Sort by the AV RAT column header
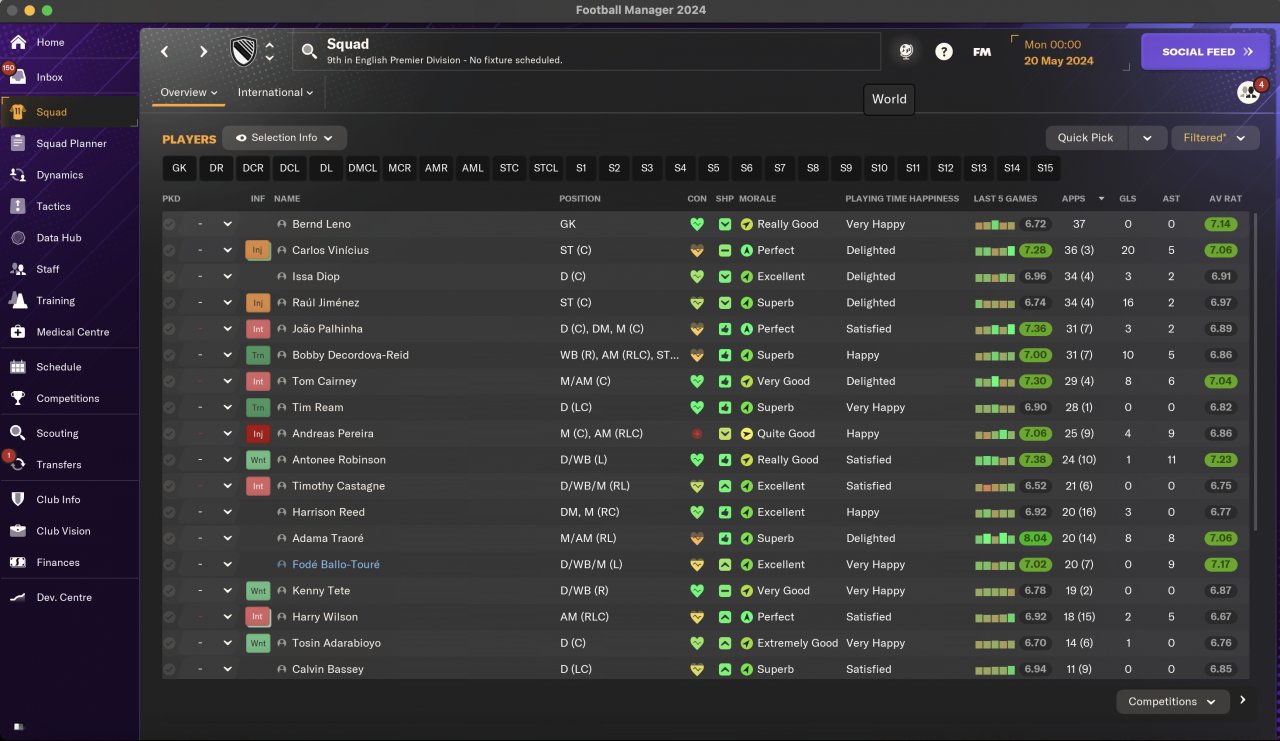Screen dimensions: 1280x741 click(x=1225, y=199)
